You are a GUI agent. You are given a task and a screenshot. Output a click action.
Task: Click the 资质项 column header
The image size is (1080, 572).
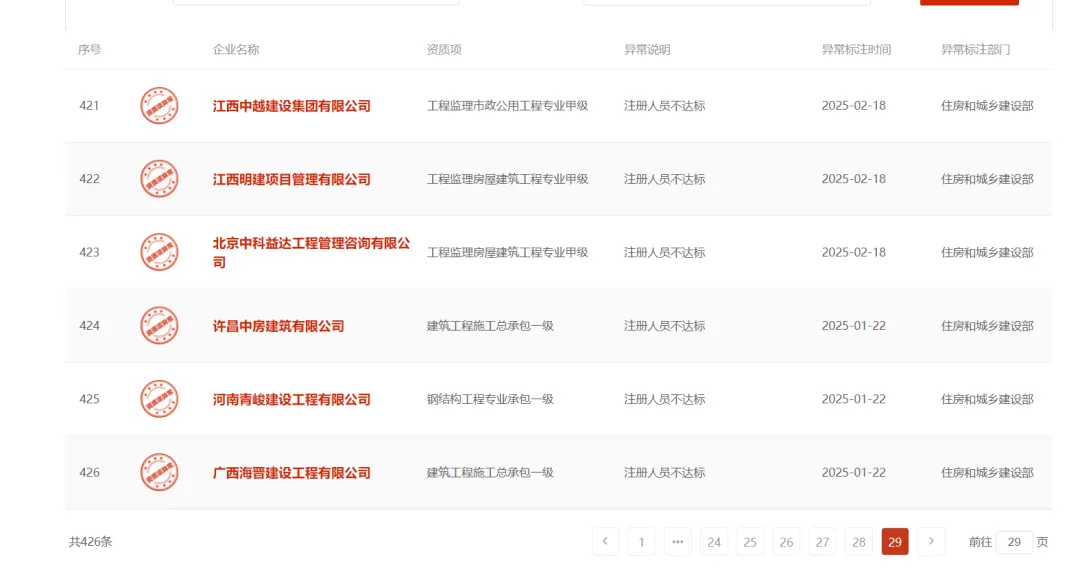444,50
